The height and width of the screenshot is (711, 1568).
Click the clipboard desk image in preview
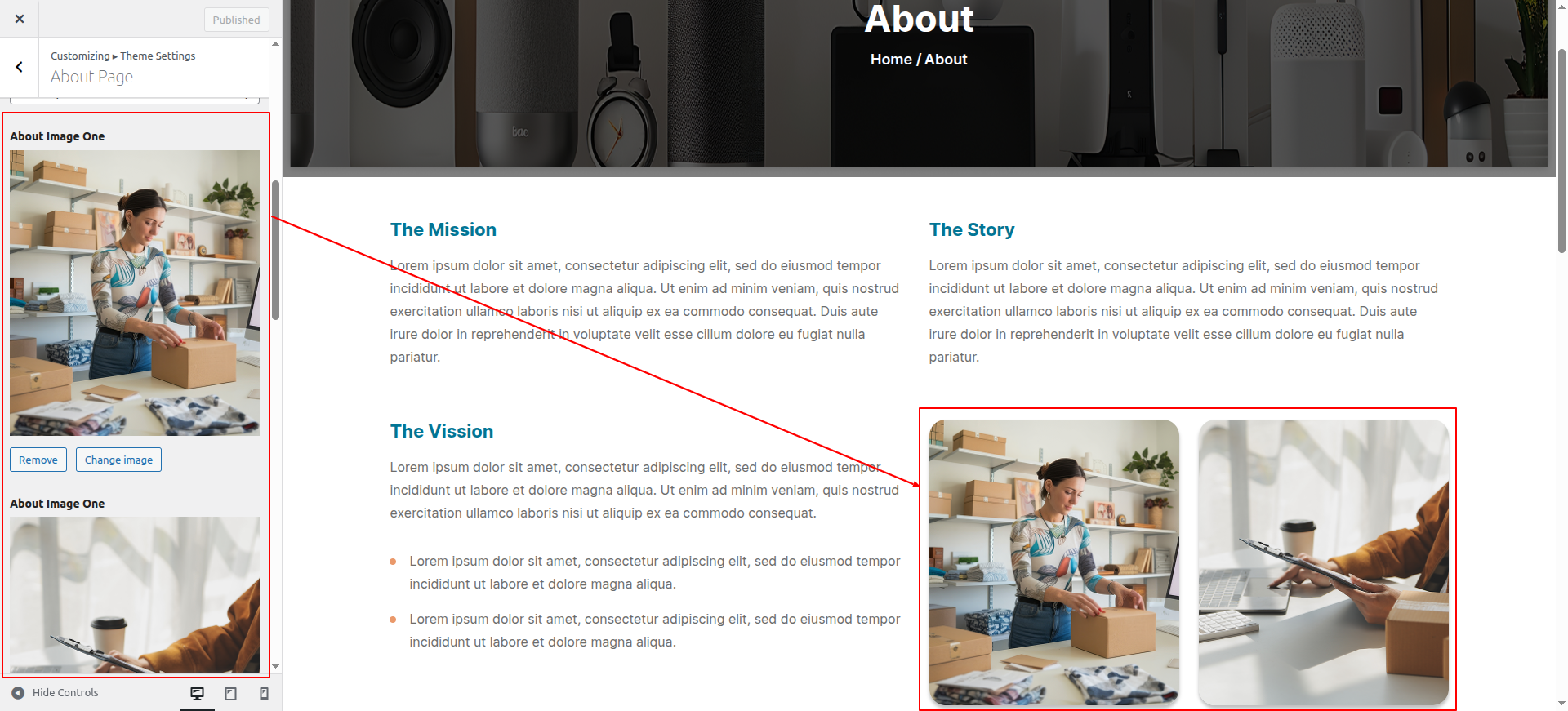tap(1324, 562)
